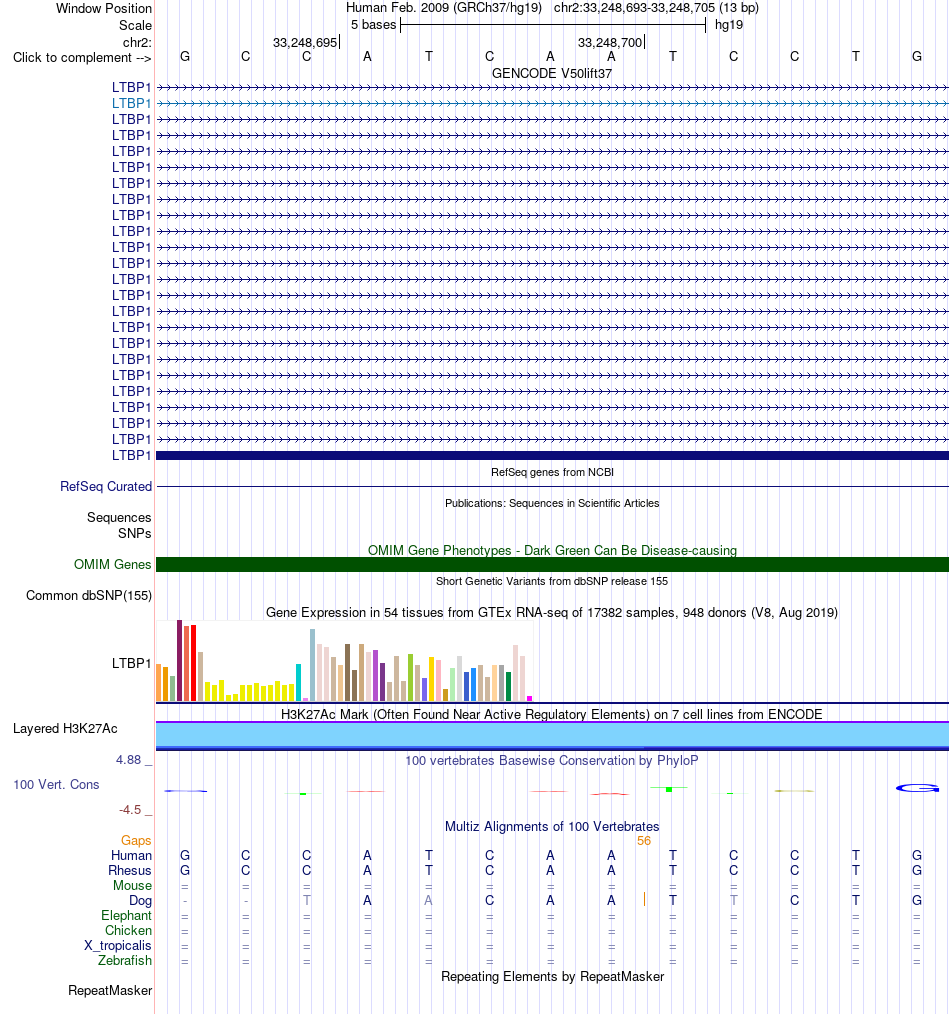Select the Elephant alignment row label
950x1014 pixels.
coord(126,915)
